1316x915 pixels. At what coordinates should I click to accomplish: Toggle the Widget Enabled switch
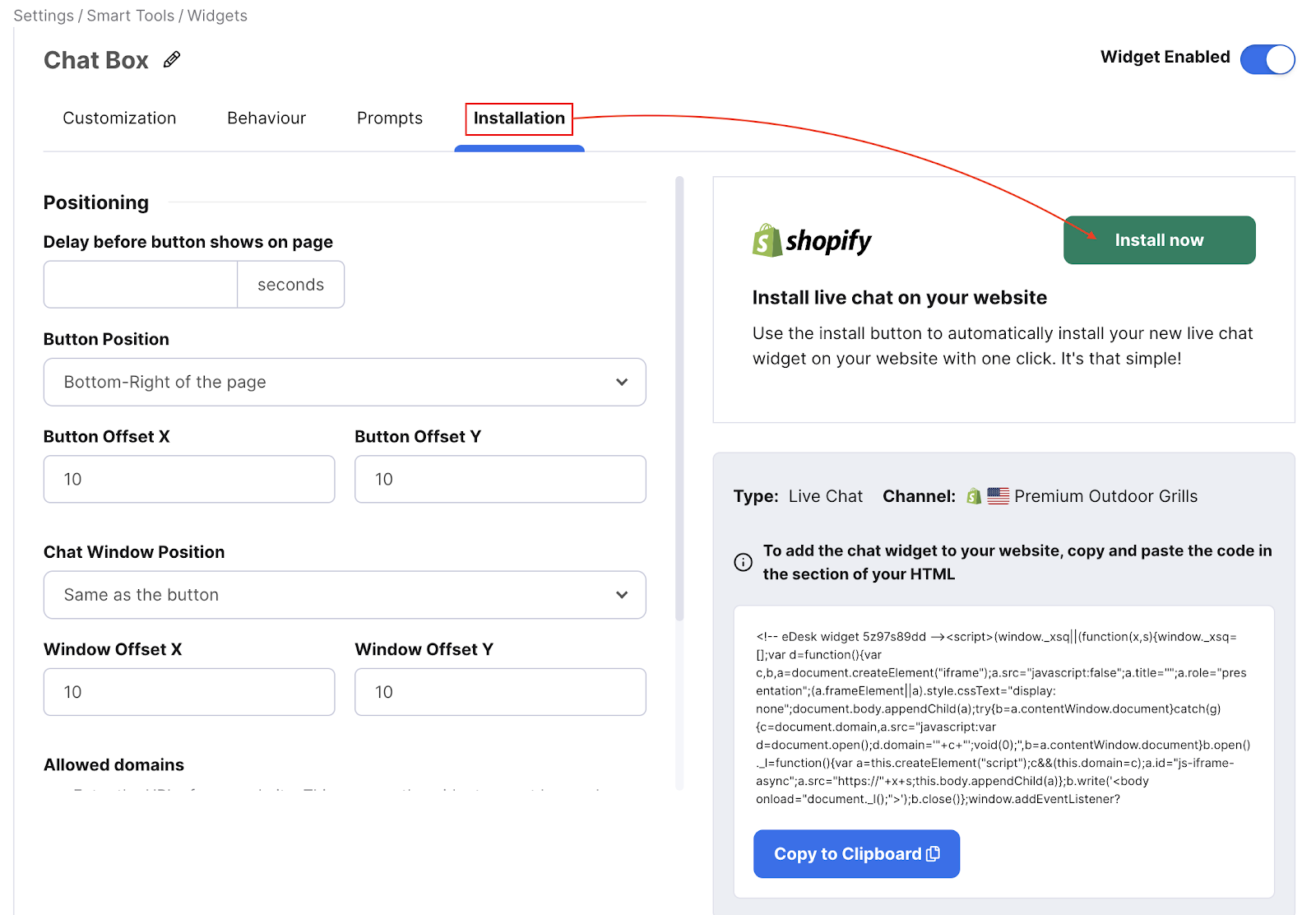(1267, 59)
